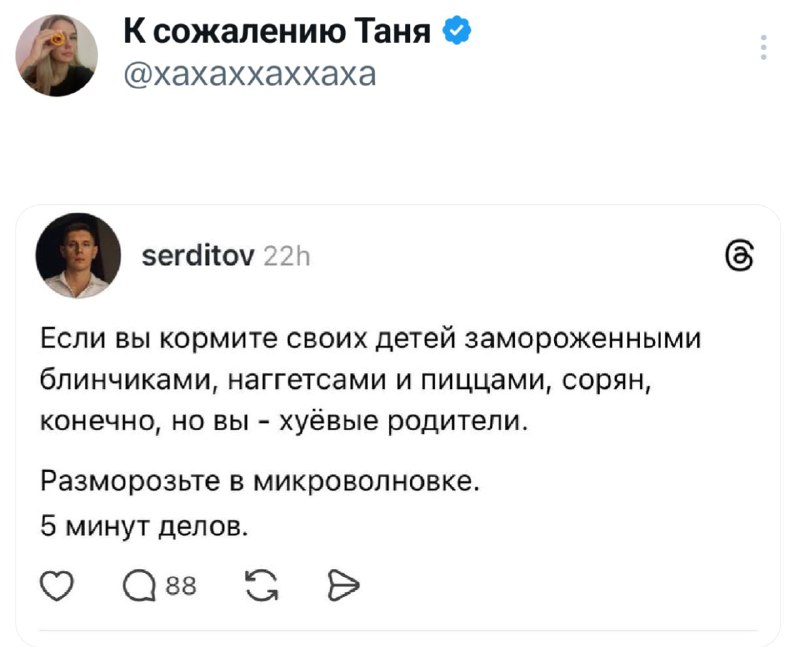Click the blue verified checkmark badge
Viewport: 800px width, 647px height.
click(x=456, y=32)
